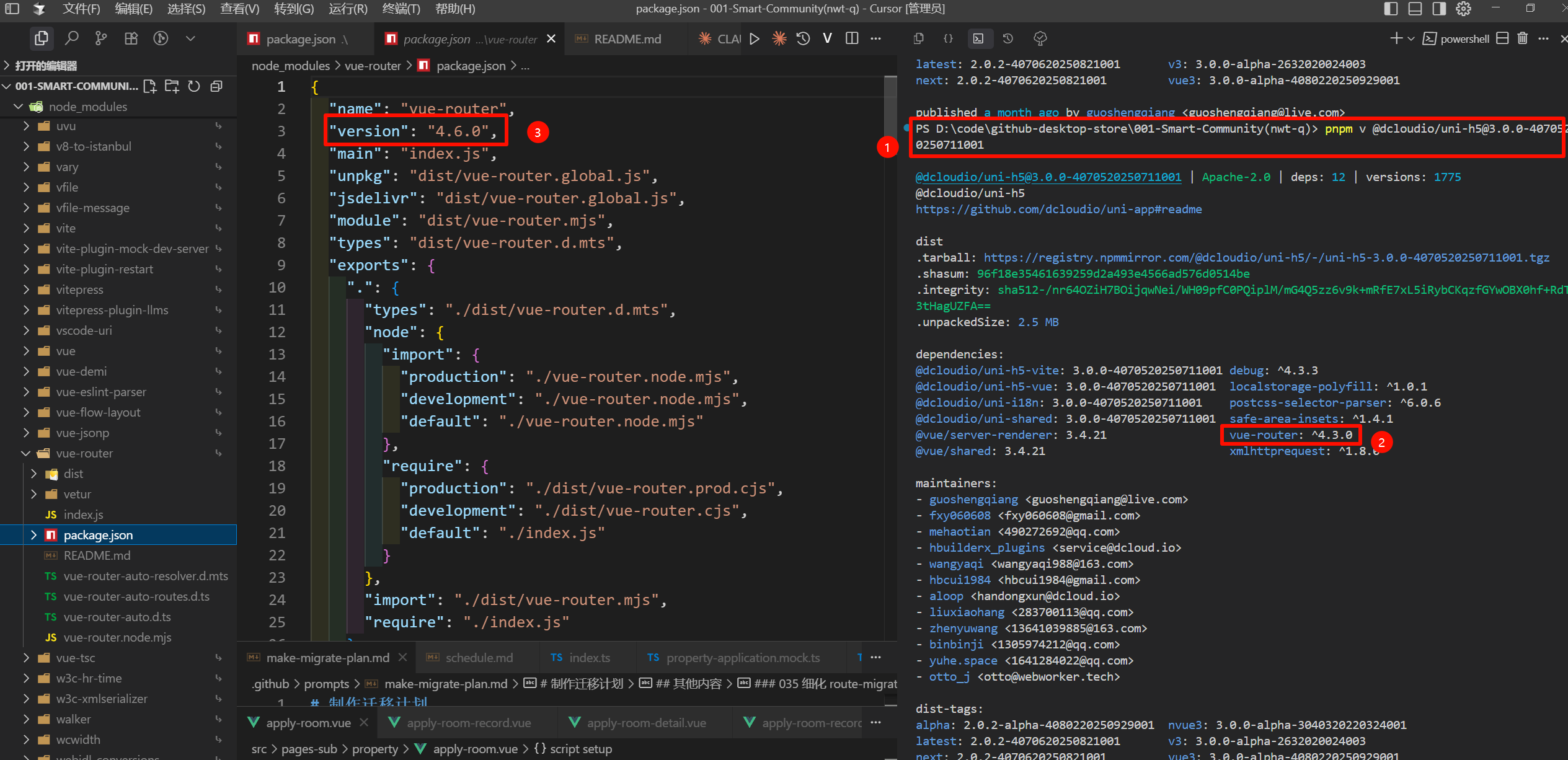The image size is (1568, 760).
Task: Open the 终端(T) menu
Action: (x=401, y=9)
